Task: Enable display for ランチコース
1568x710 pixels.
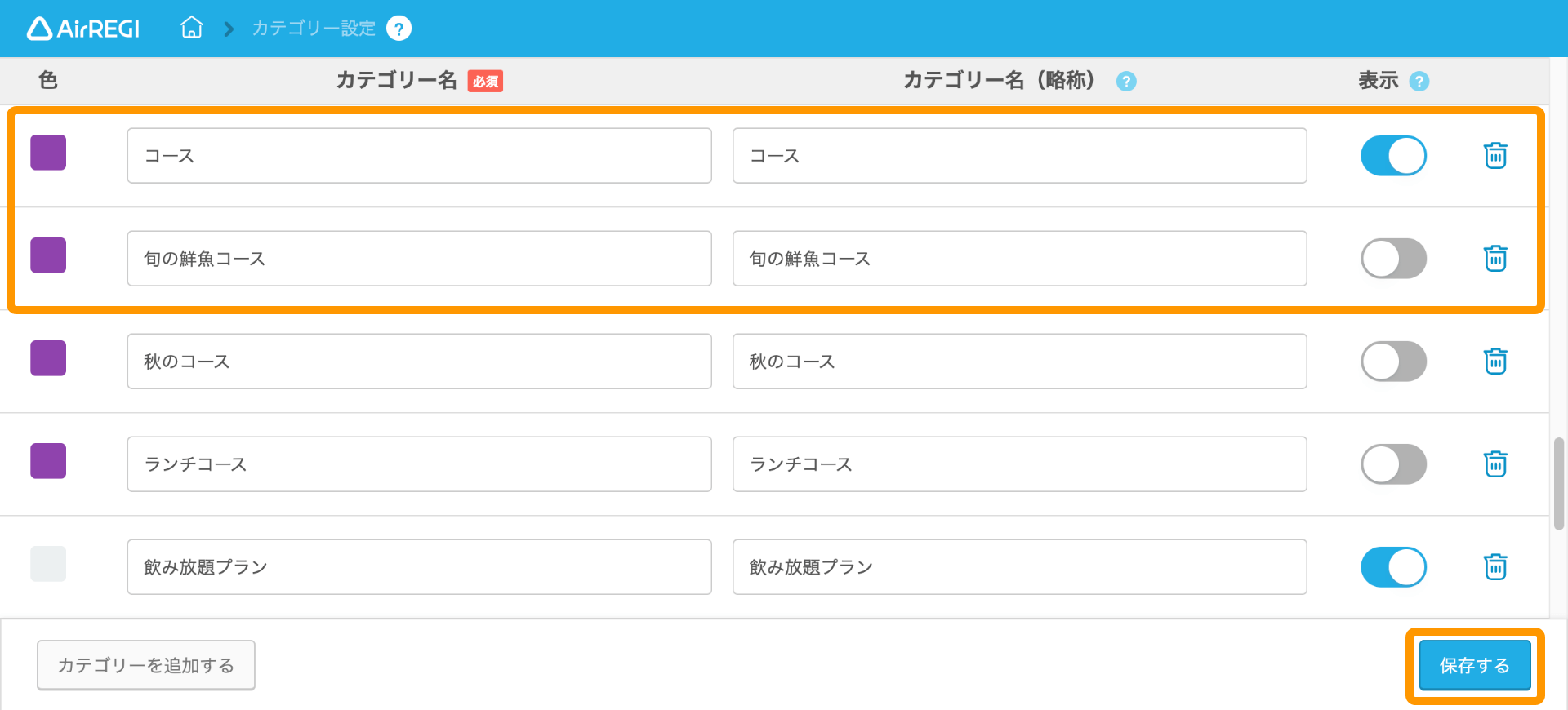Action: (x=1393, y=464)
